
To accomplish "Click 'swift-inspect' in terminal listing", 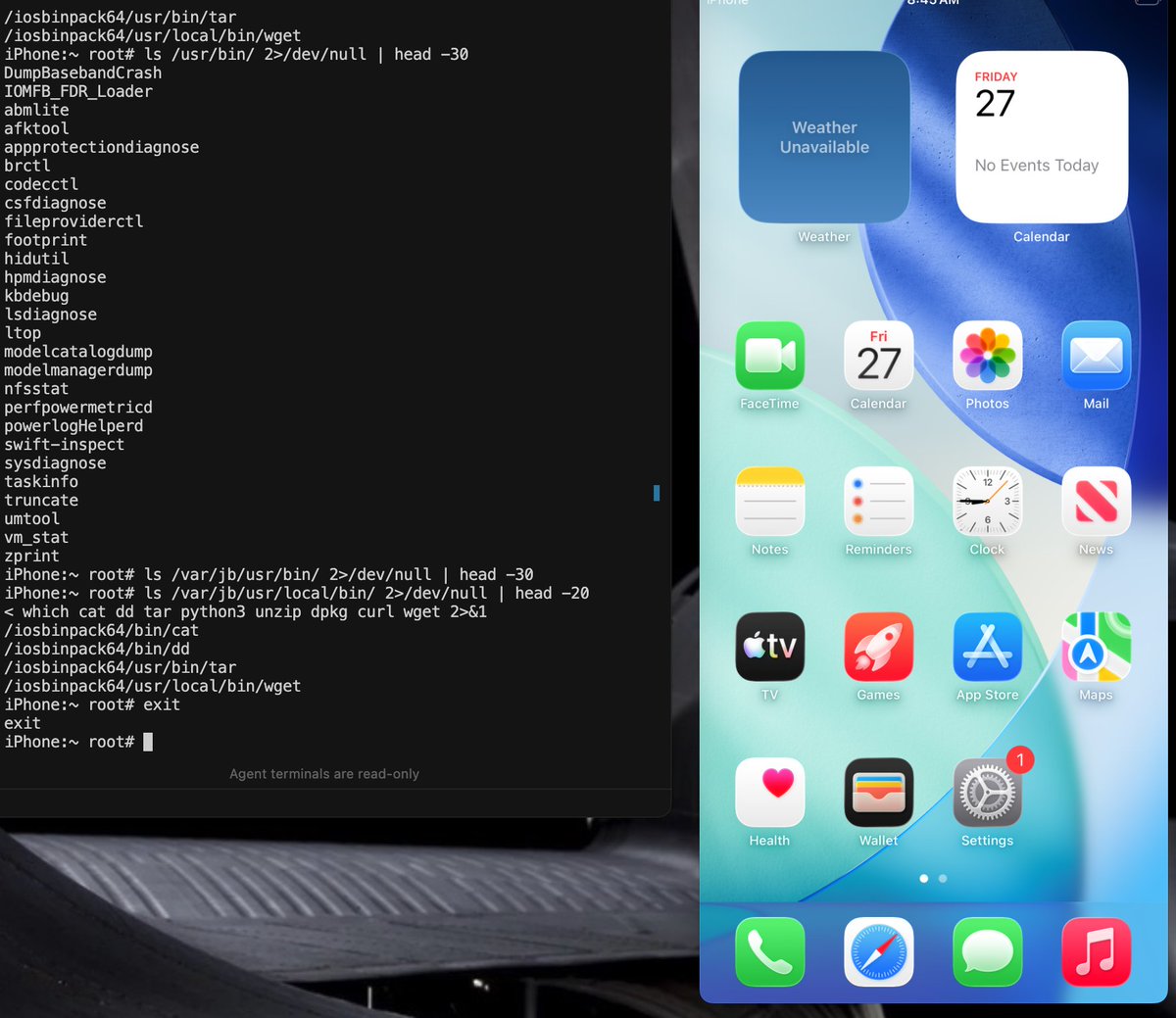I will 65,445.
